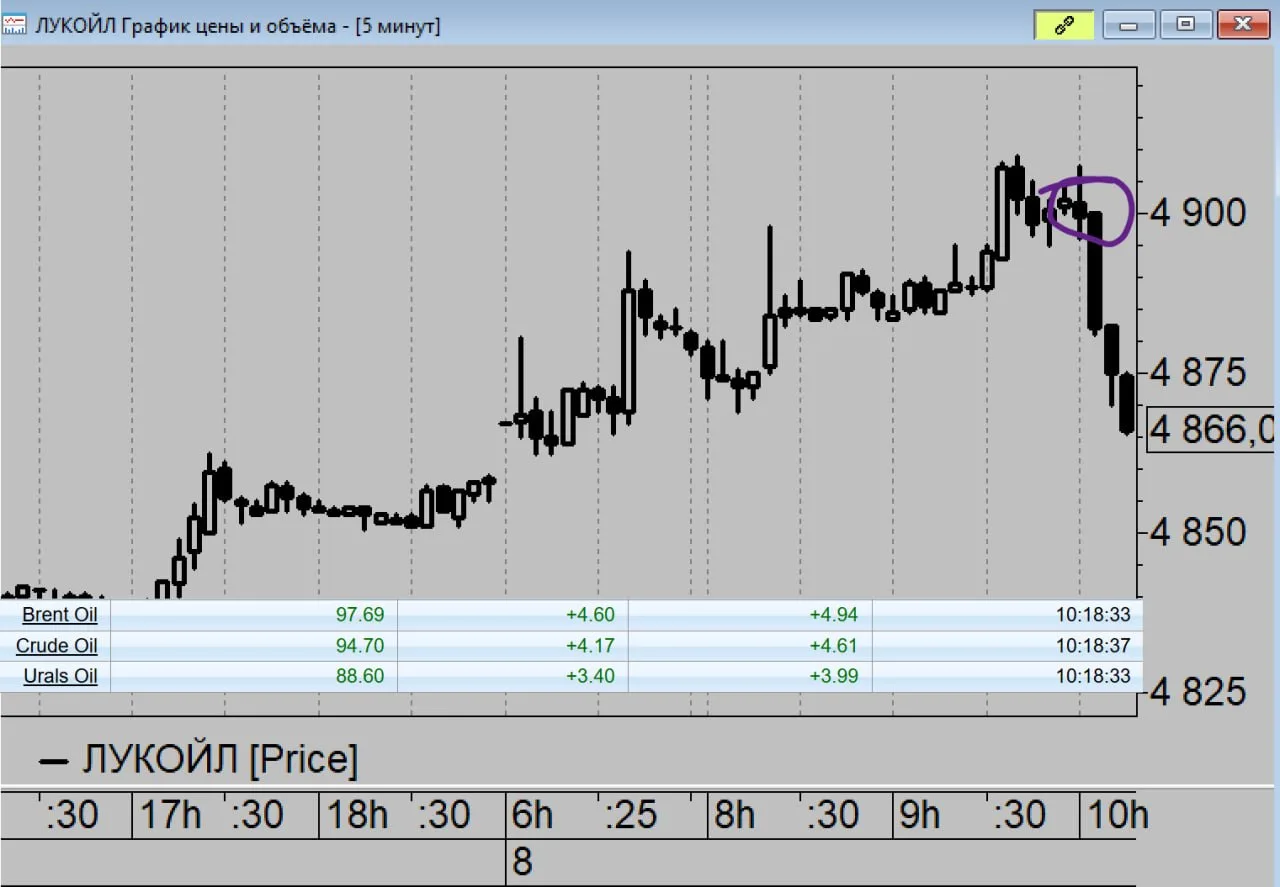1280x887 pixels.
Task: Click Crude Oil change +4.17
Action: tap(590, 646)
